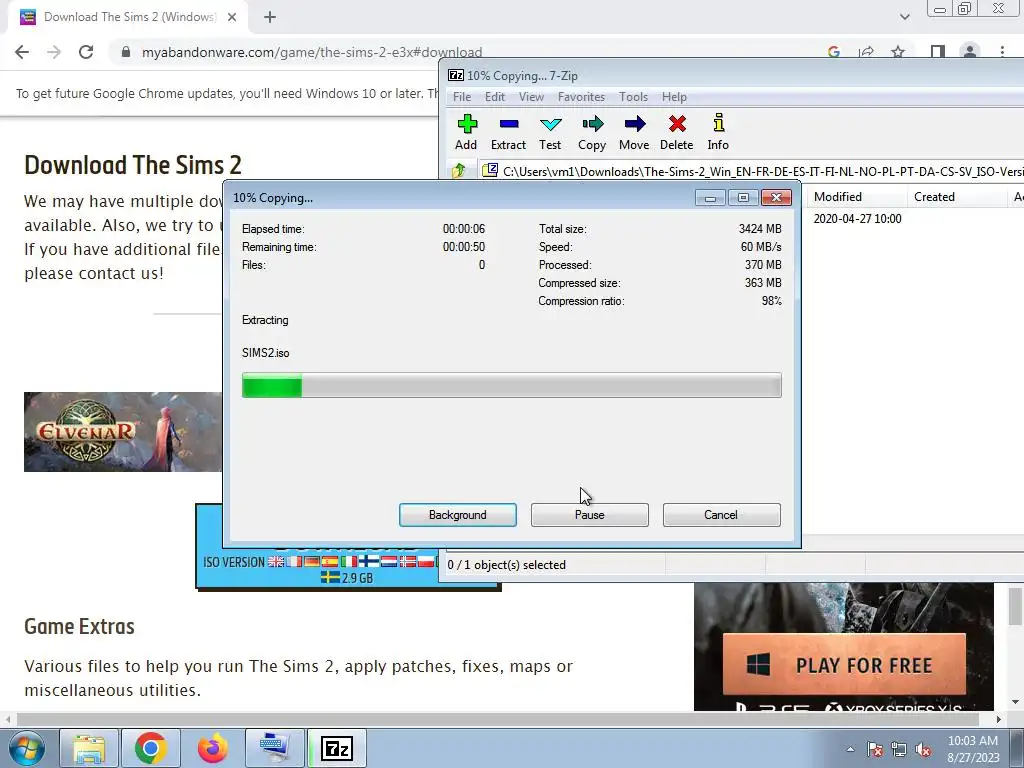Click Chrome forward arrow
Viewport: 1024px width, 768px height.
54,52
